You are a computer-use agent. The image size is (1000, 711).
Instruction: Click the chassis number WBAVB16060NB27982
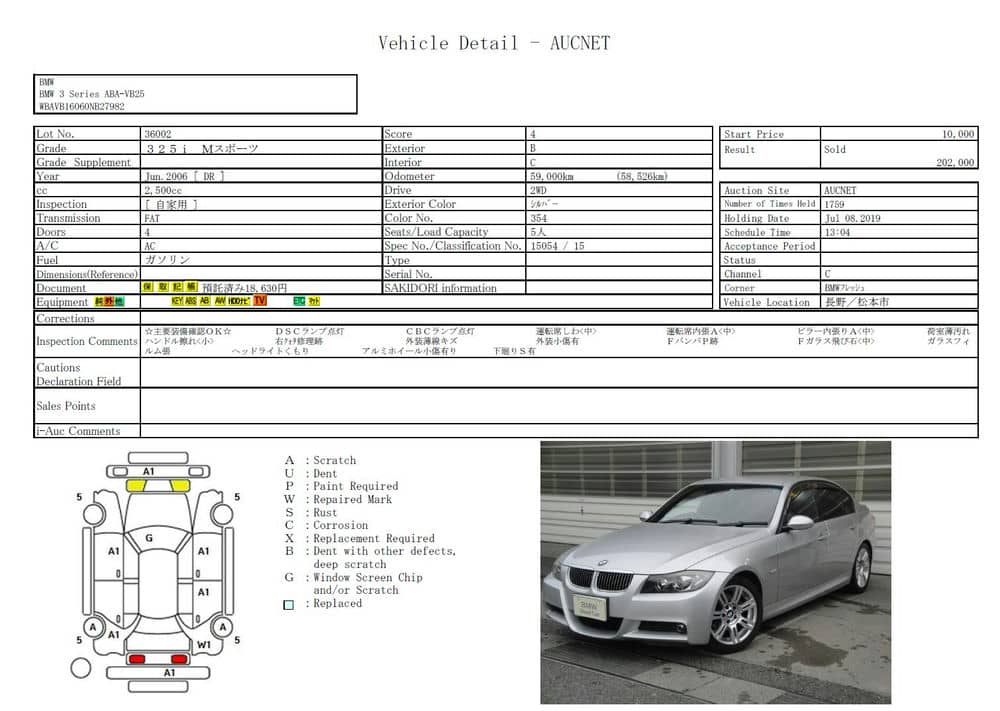pyautogui.click(x=82, y=106)
